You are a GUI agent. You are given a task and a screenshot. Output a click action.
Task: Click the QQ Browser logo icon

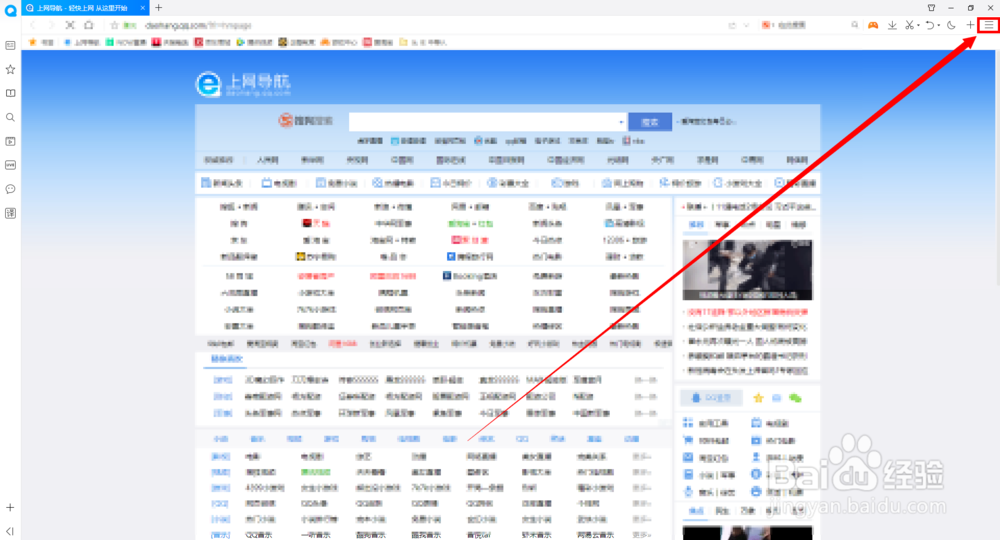[10, 11]
